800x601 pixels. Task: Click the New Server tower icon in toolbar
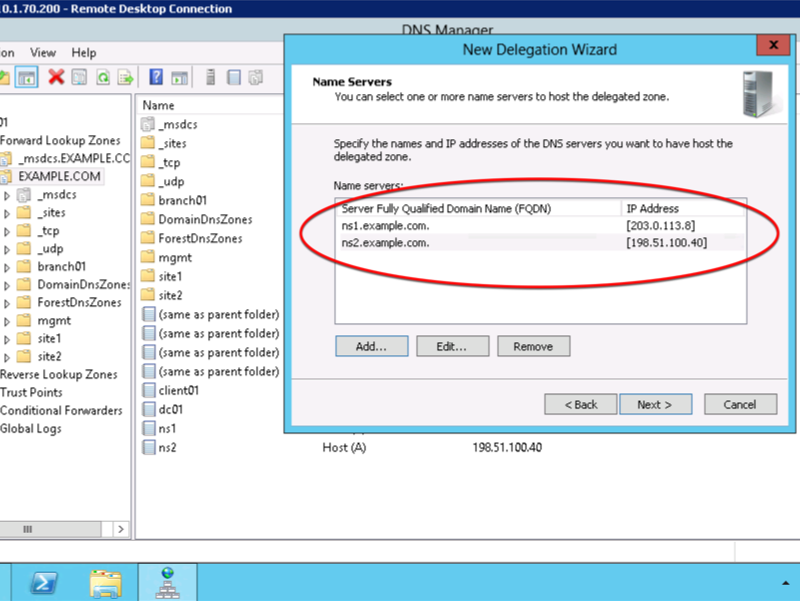[x=210, y=77]
